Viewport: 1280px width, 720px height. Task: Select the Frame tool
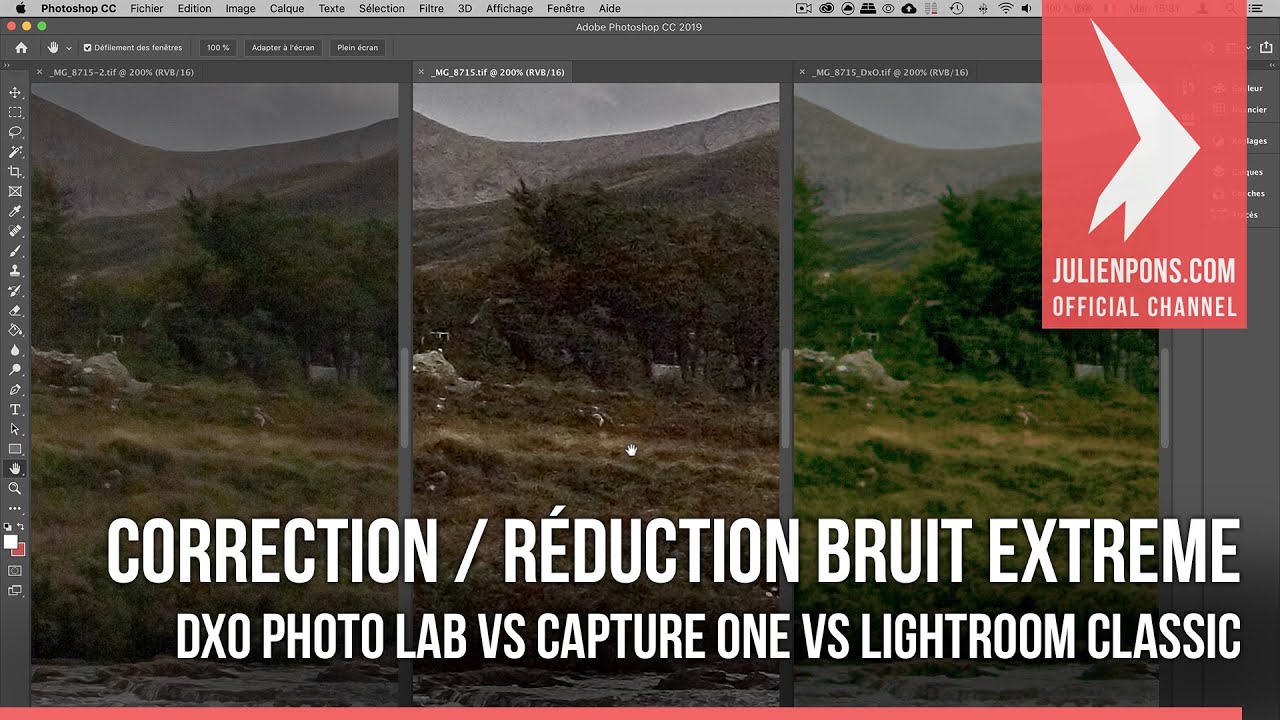point(15,191)
